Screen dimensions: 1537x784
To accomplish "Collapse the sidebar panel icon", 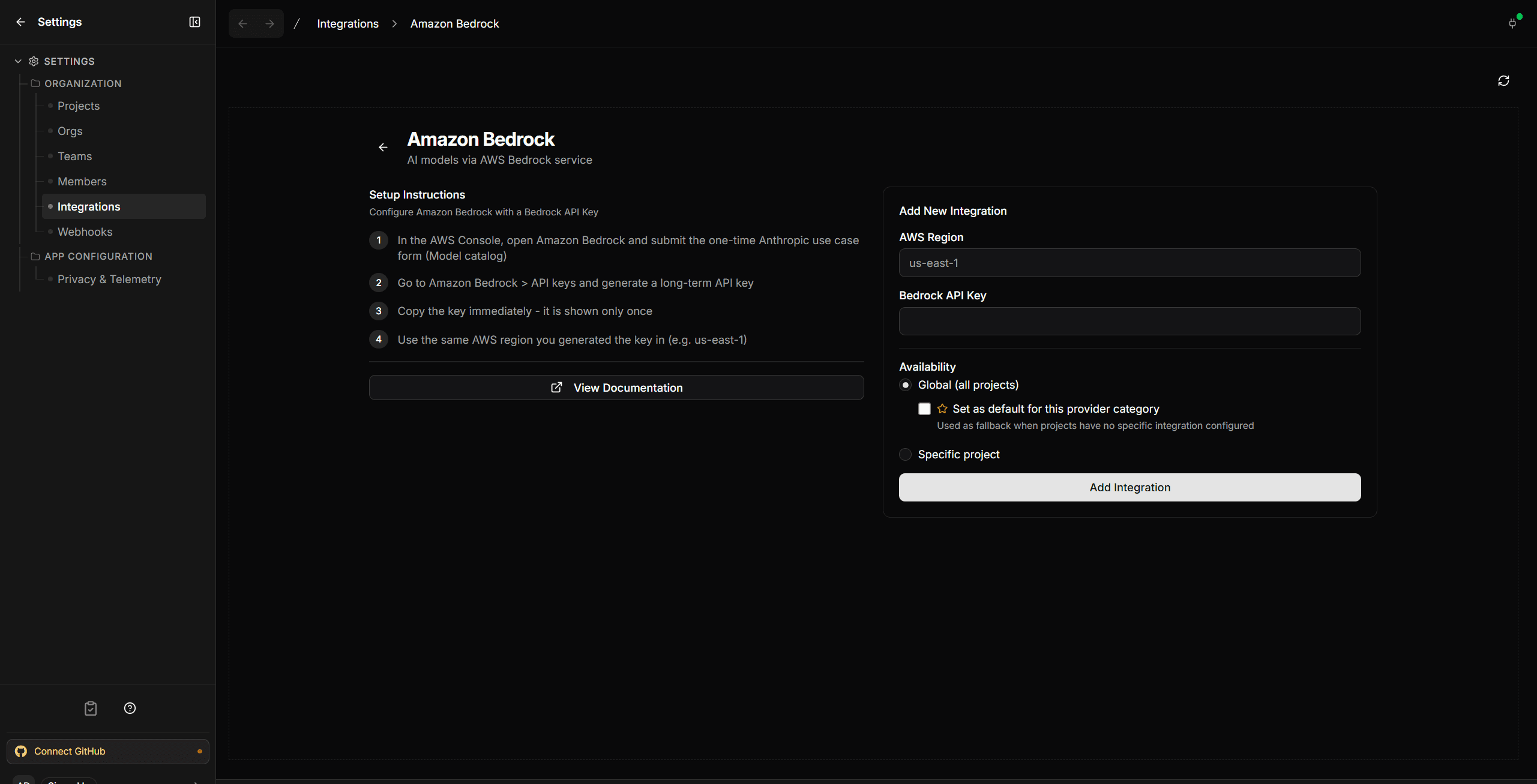I will tap(194, 22).
